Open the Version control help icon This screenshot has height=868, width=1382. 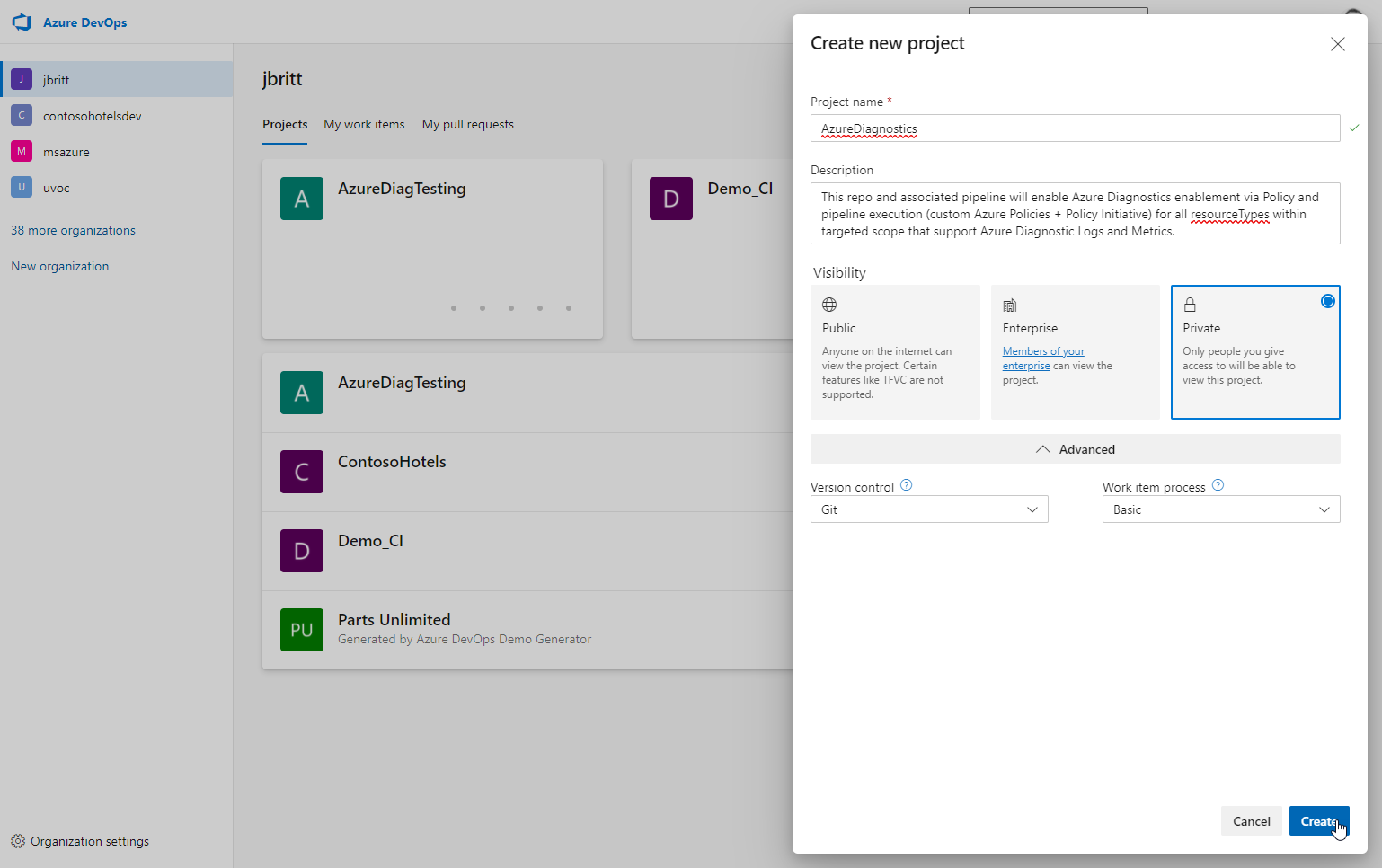(907, 485)
